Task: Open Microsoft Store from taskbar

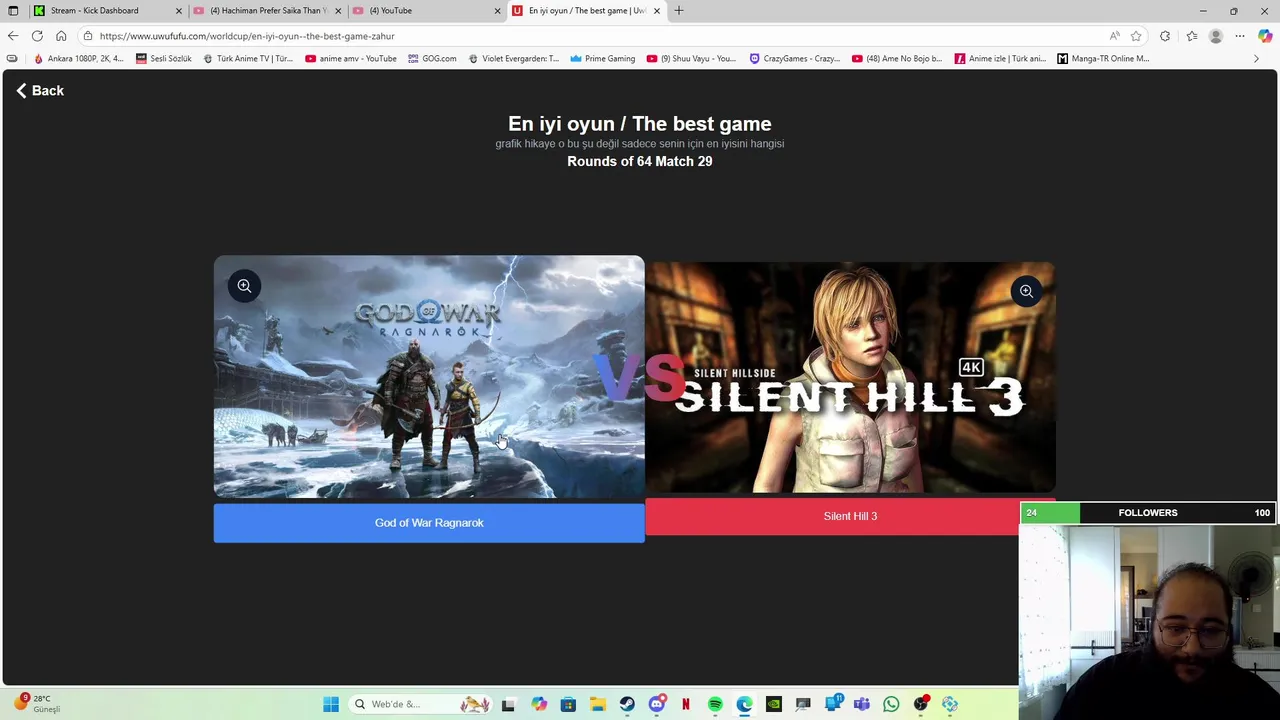Action: coord(568,704)
